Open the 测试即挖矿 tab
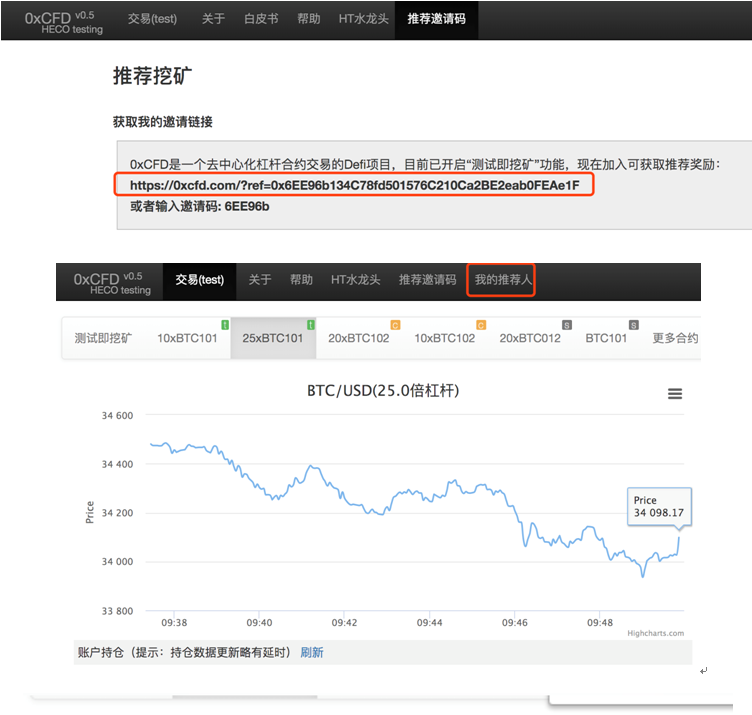Image resolution: width=752 pixels, height=715 pixels. point(102,338)
